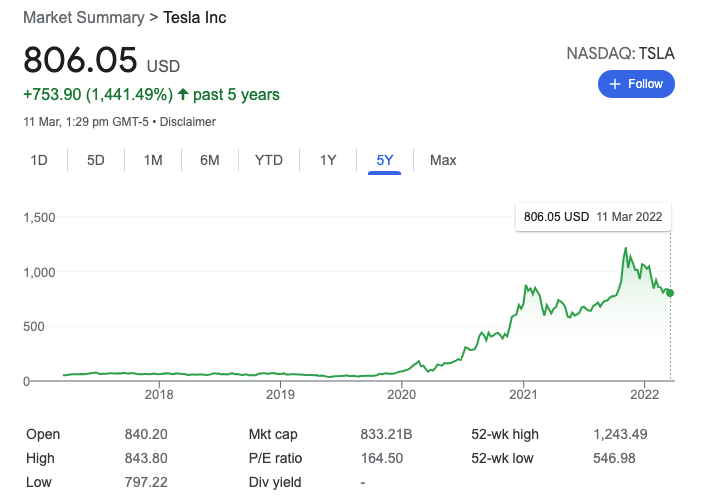This screenshot has width=721, height=502.
Task: Select the 5Y time range tab
Action: coord(384,160)
